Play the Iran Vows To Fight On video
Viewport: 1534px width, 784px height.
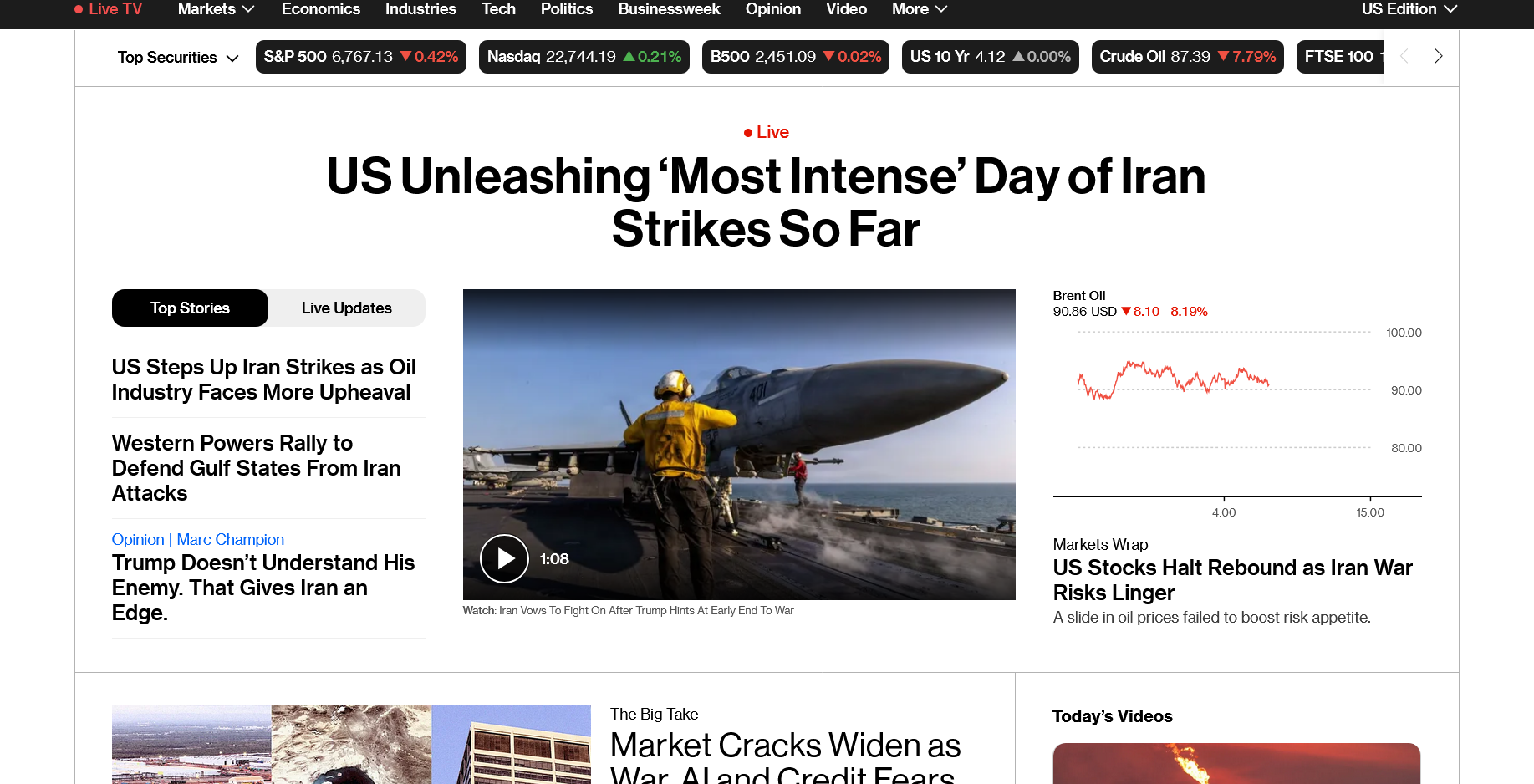click(503, 558)
